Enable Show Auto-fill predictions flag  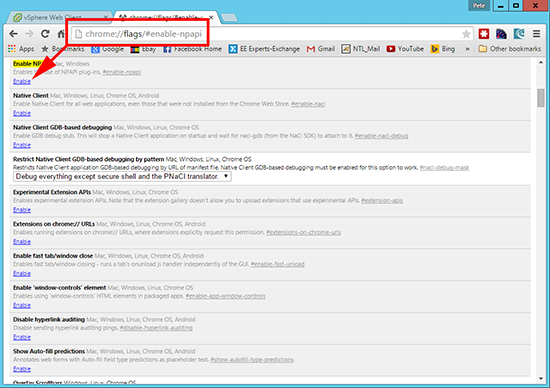point(22,369)
